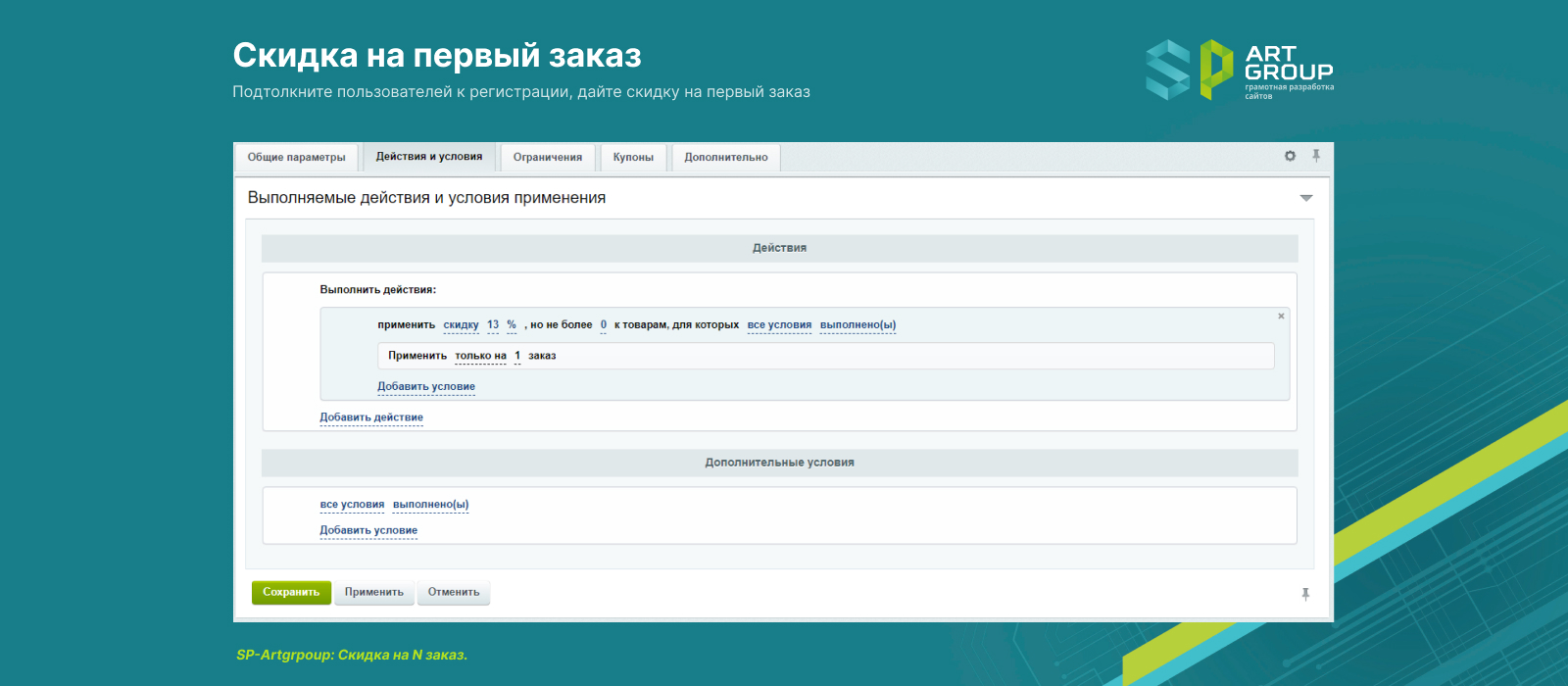Click the pin icon beside the tabs
The width and height of the screenshot is (1568, 686).
tap(1316, 156)
